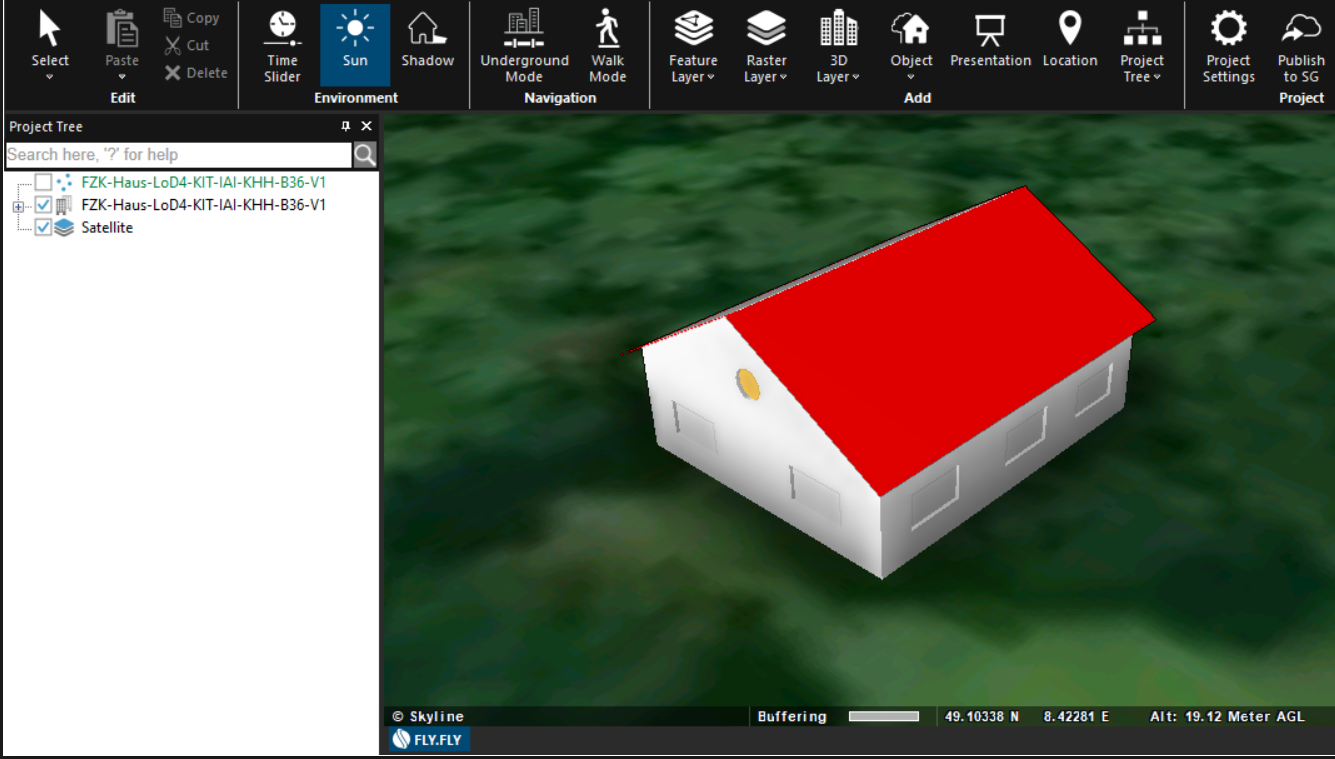Click the Project Tree toolbar icon

pos(1142,29)
